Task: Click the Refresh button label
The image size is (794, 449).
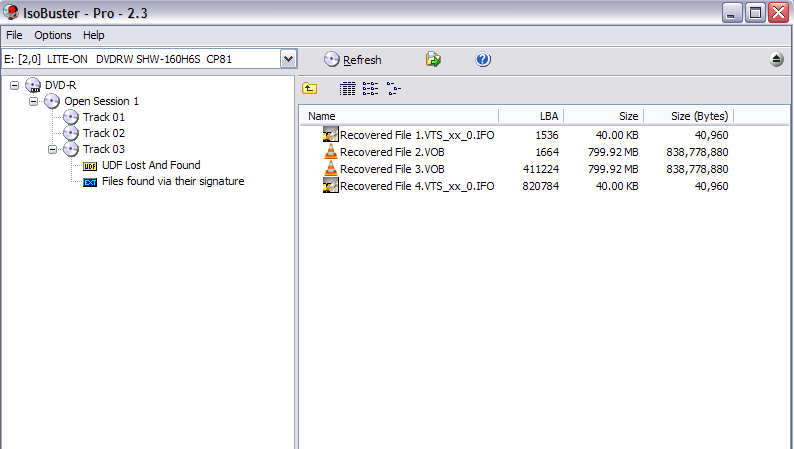Action: 362,60
